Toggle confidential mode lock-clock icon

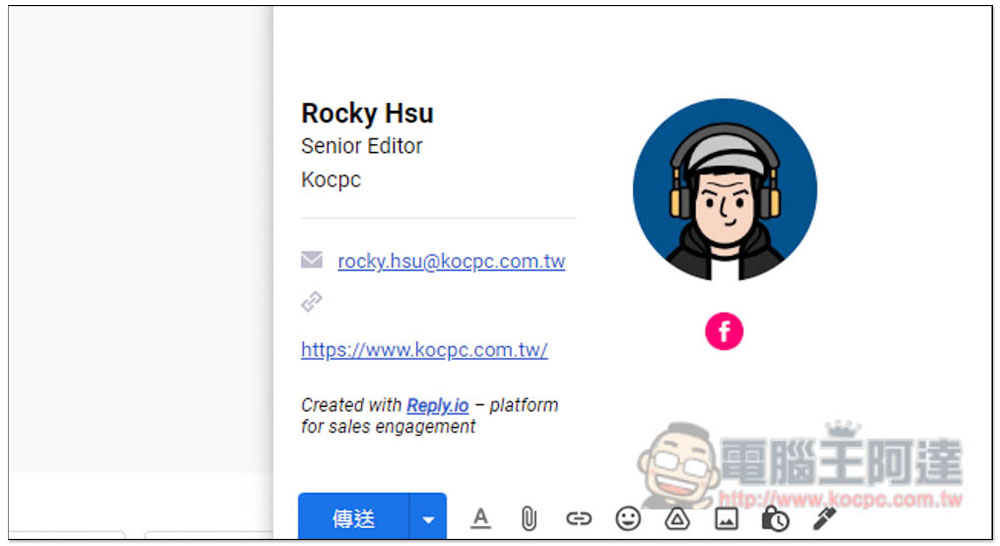(x=776, y=519)
